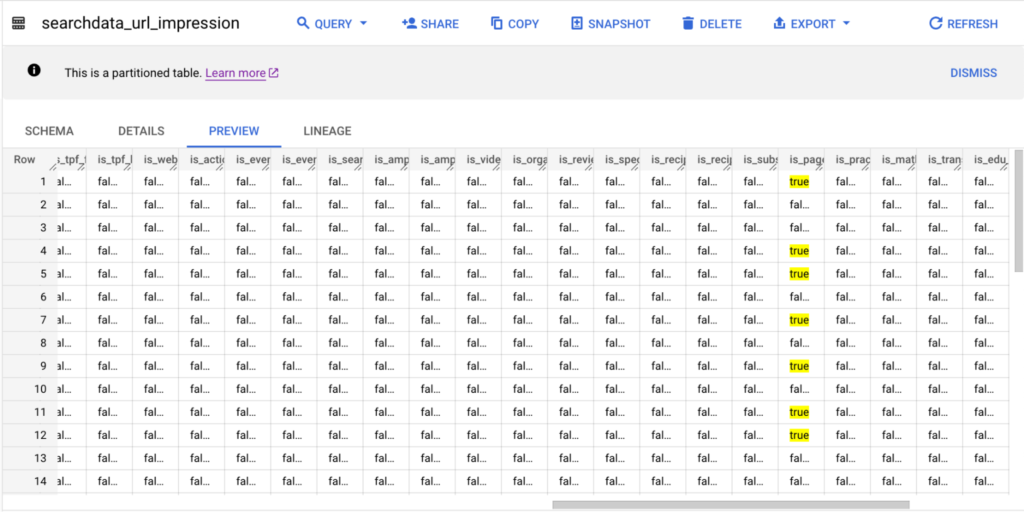
Task: Click the REFRESH circular arrow icon
Action: pos(935,24)
